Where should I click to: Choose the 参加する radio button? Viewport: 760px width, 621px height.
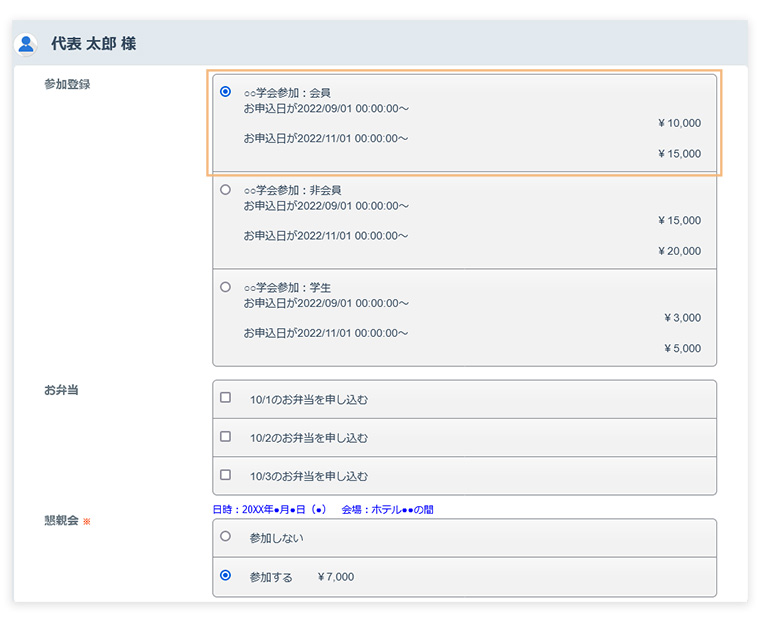click(225, 575)
